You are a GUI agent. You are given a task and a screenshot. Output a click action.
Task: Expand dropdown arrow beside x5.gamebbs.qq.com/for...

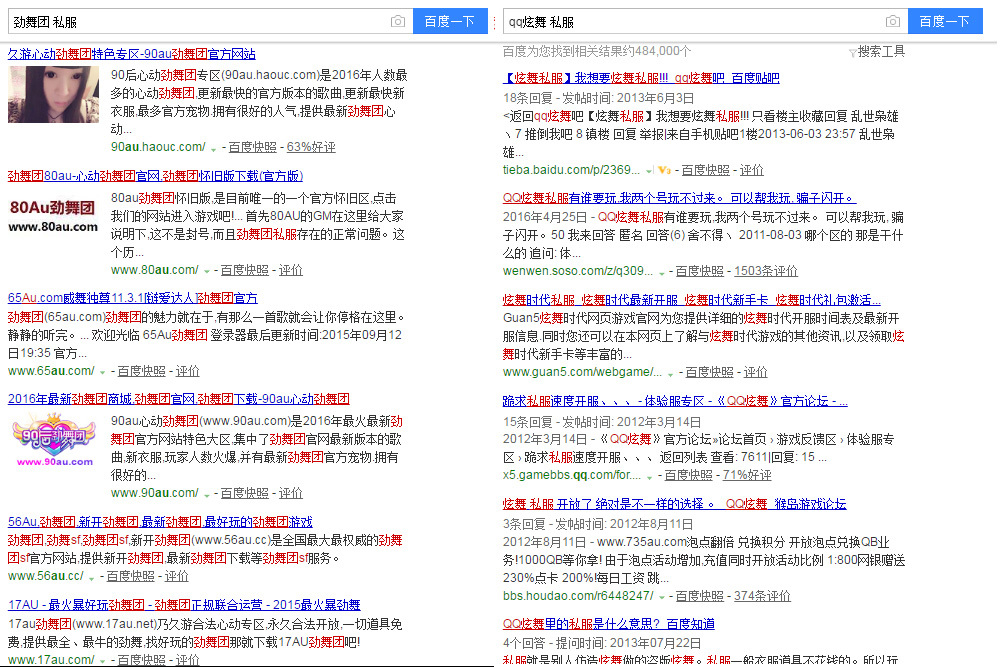click(650, 477)
